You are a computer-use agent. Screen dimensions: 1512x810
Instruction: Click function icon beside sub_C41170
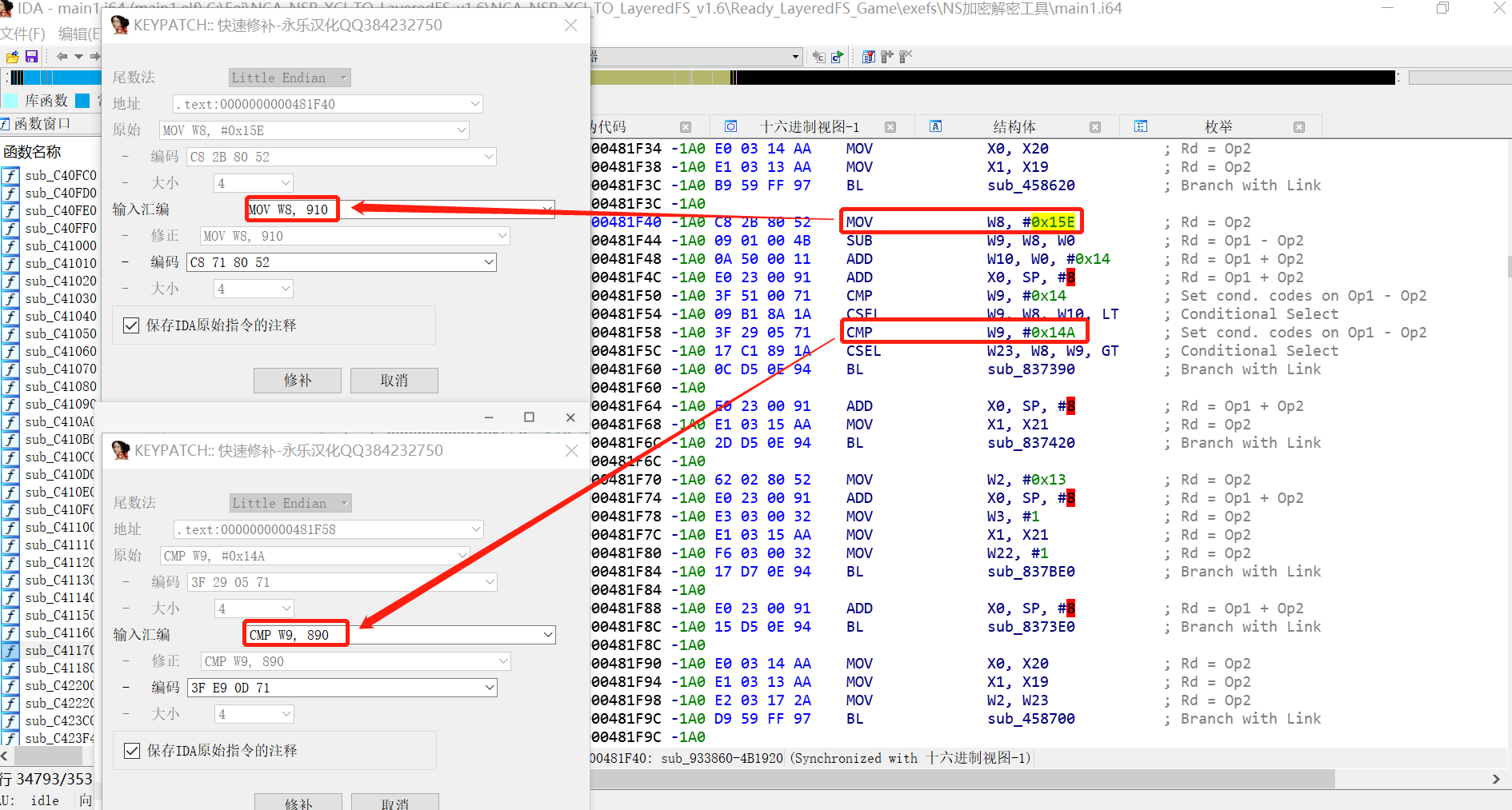(10, 650)
